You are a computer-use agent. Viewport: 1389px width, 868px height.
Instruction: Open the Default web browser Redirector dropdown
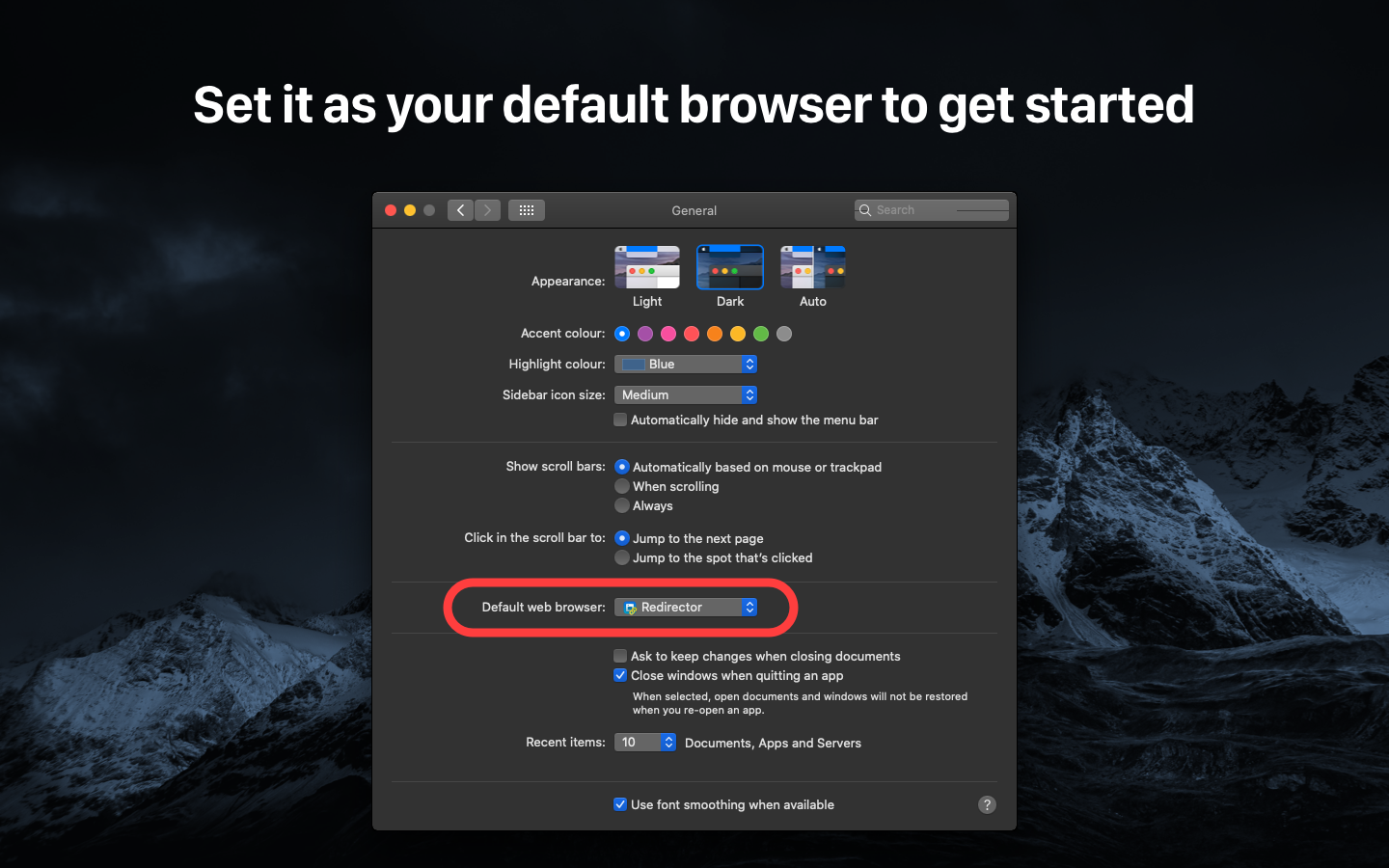coord(686,607)
